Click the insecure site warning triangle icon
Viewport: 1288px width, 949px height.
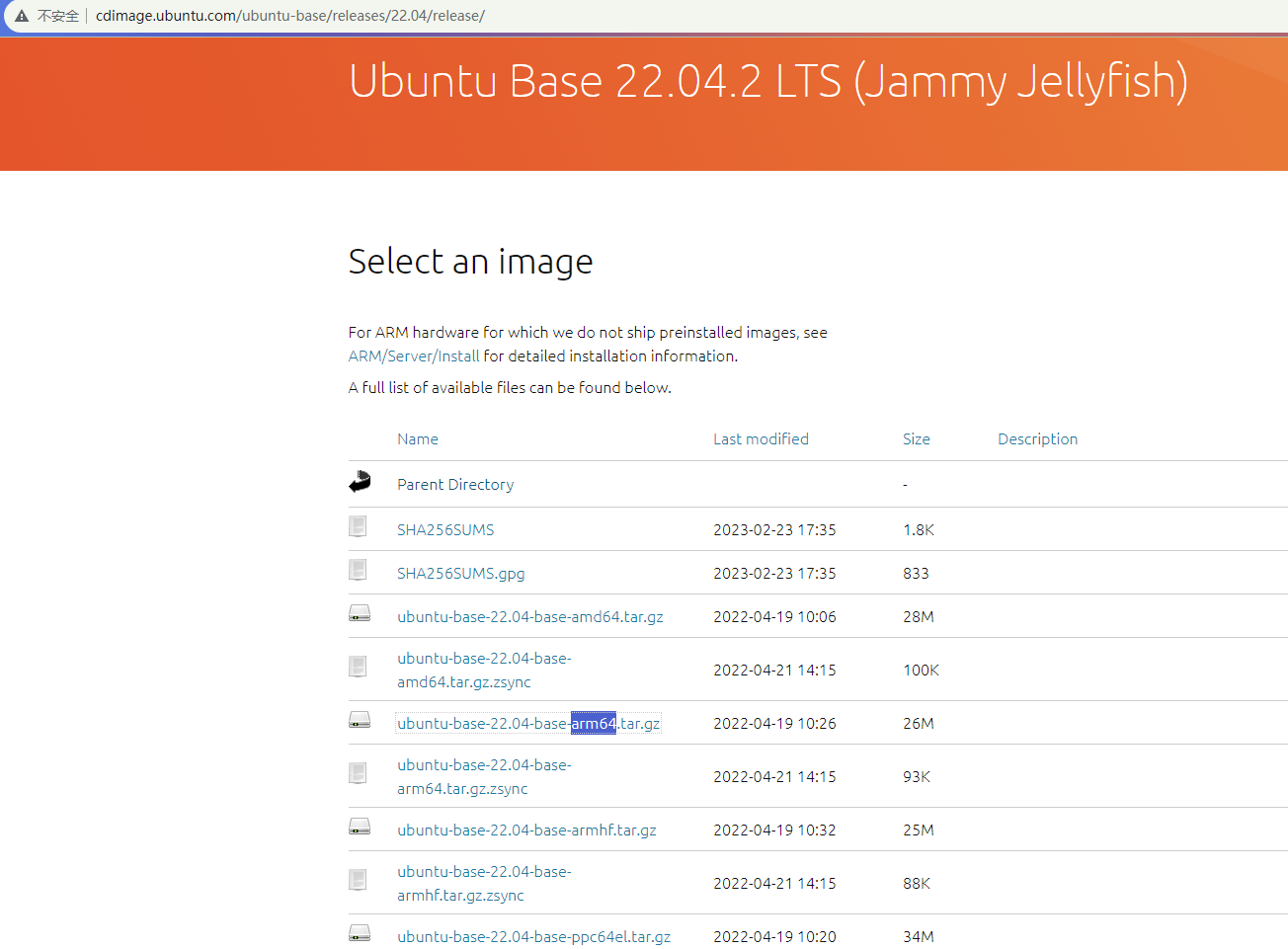[x=22, y=16]
